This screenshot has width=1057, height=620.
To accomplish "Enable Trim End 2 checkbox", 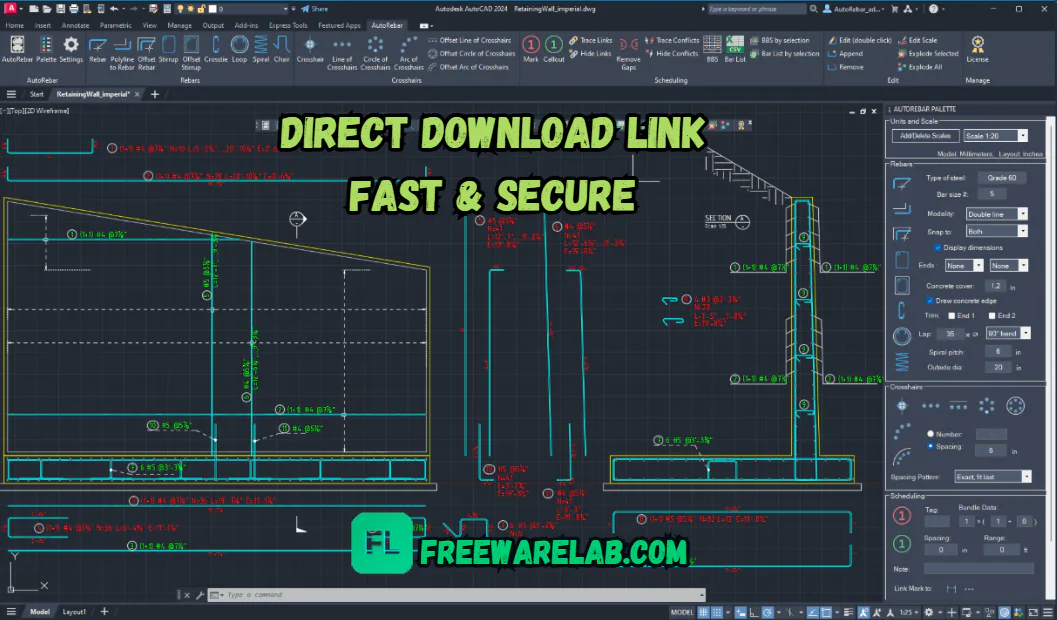I will click(992, 315).
